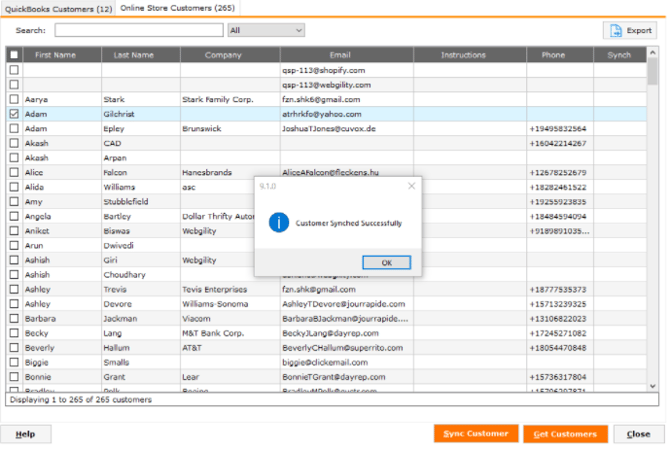Check the Aarya Stark row checkbox
Image resolution: width=670 pixels, height=451 pixels.
(13, 100)
